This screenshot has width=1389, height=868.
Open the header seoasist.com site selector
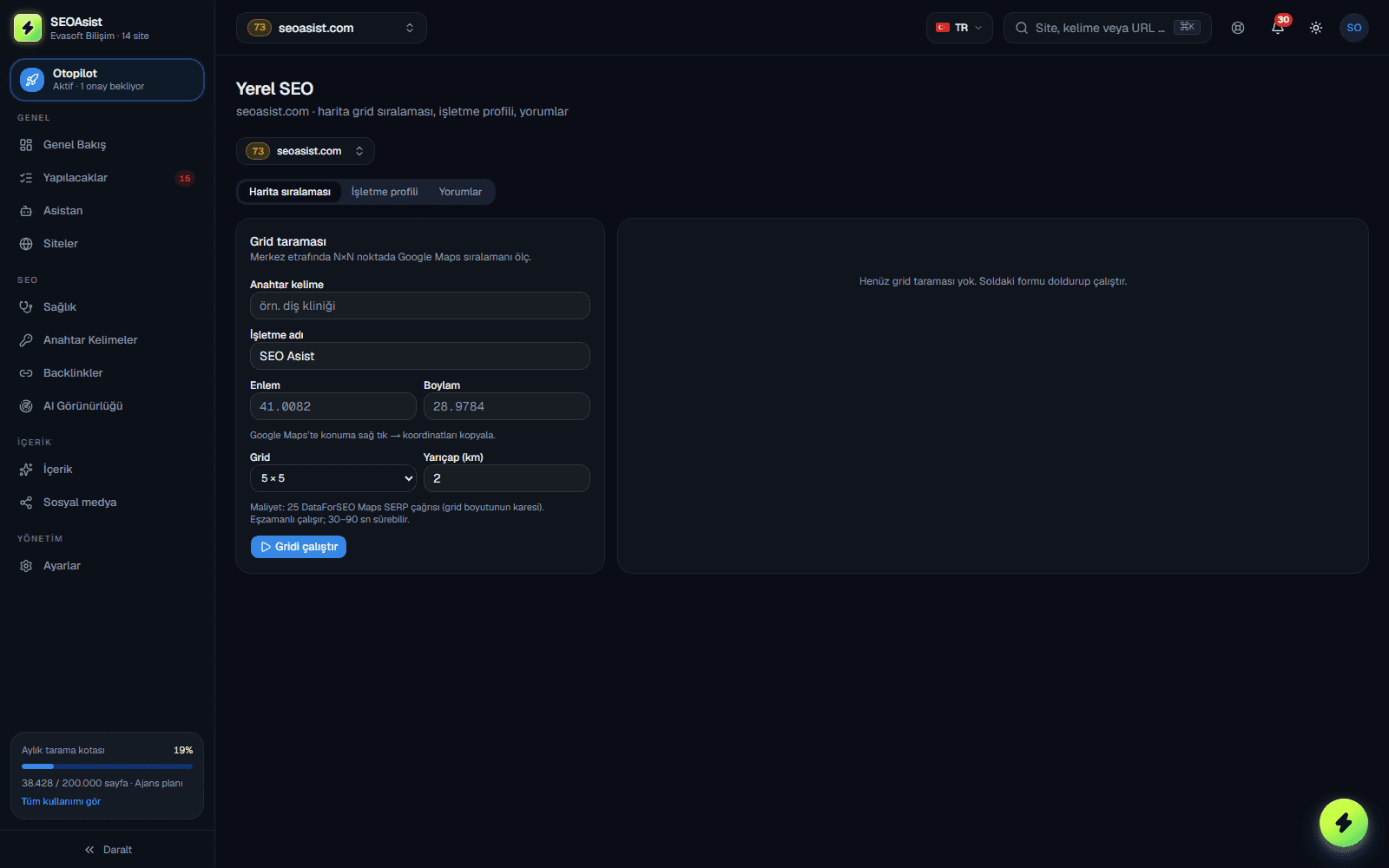click(x=332, y=28)
